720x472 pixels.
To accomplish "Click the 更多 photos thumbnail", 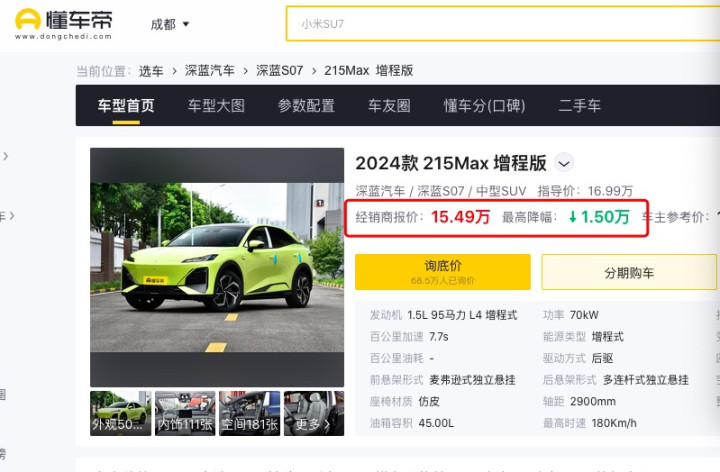I will click(314, 413).
